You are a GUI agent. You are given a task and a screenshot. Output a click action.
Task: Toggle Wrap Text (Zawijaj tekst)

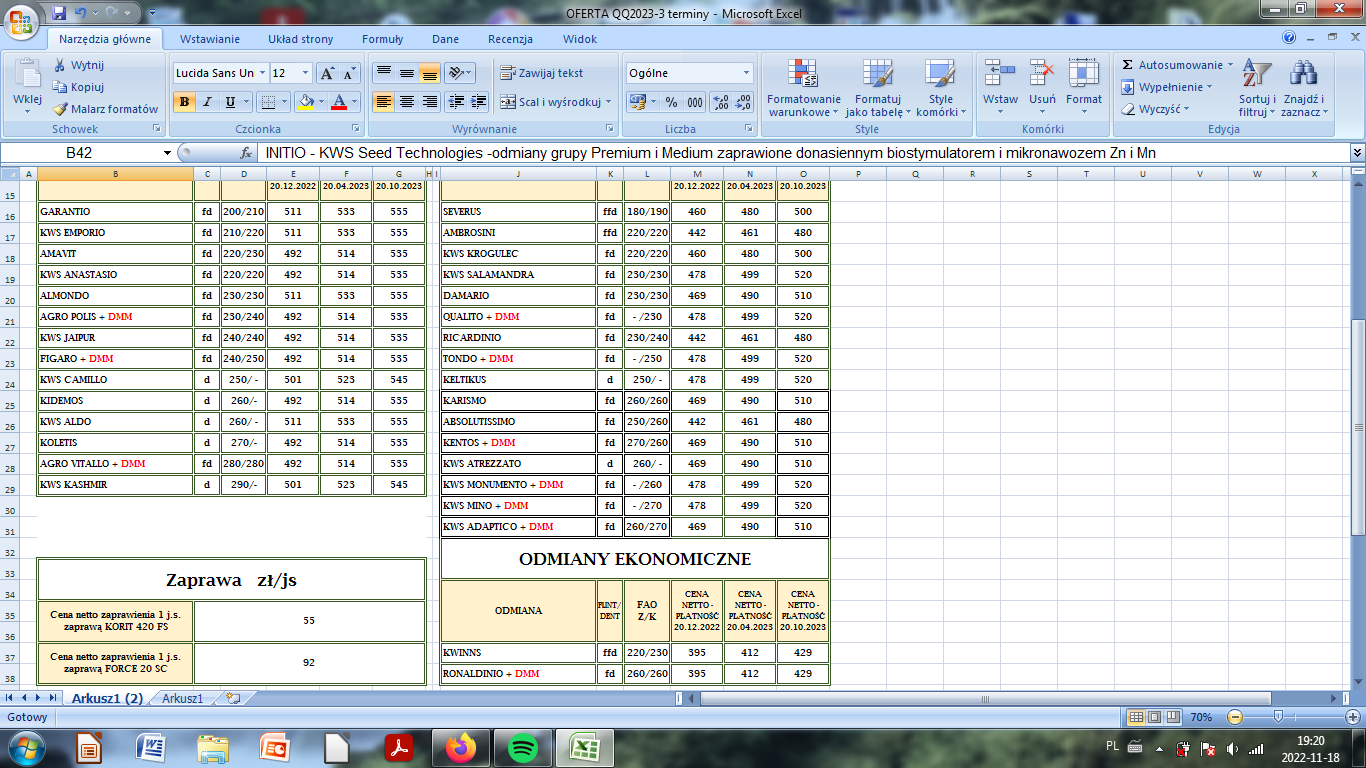click(541, 73)
